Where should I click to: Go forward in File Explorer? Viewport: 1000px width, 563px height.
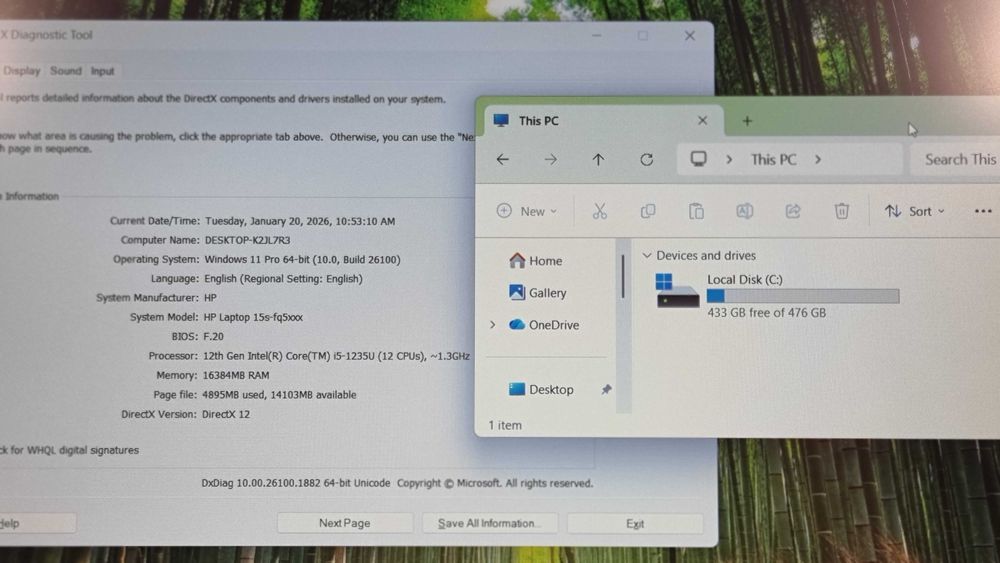click(x=550, y=159)
